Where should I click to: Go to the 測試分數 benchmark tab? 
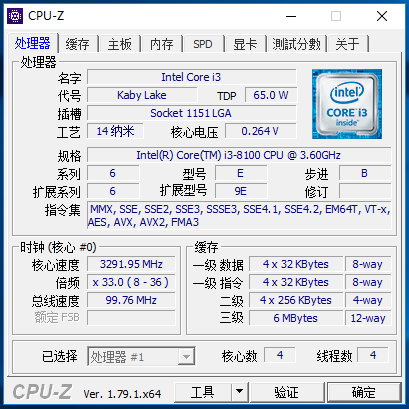pyautogui.click(x=297, y=44)
